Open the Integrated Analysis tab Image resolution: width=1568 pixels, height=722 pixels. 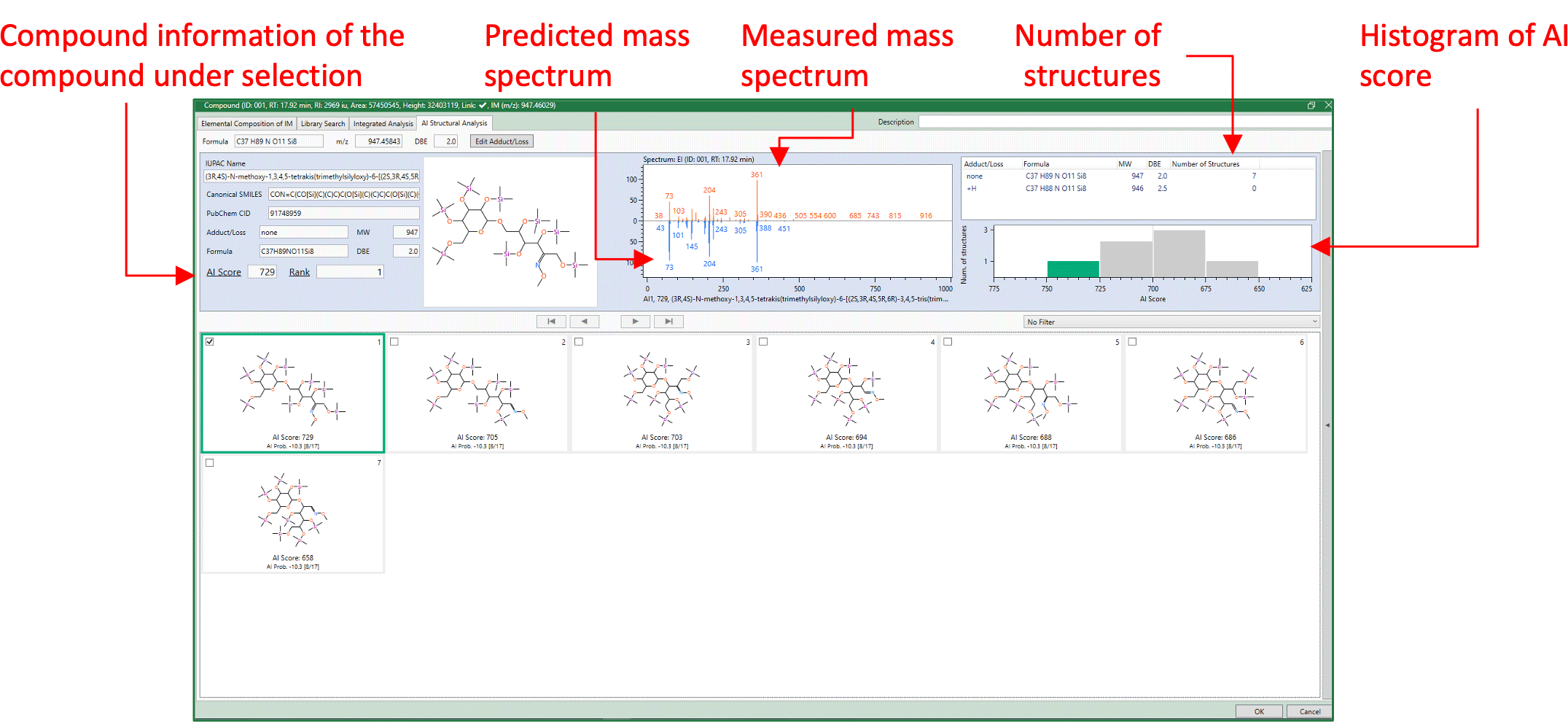[383, 124]
